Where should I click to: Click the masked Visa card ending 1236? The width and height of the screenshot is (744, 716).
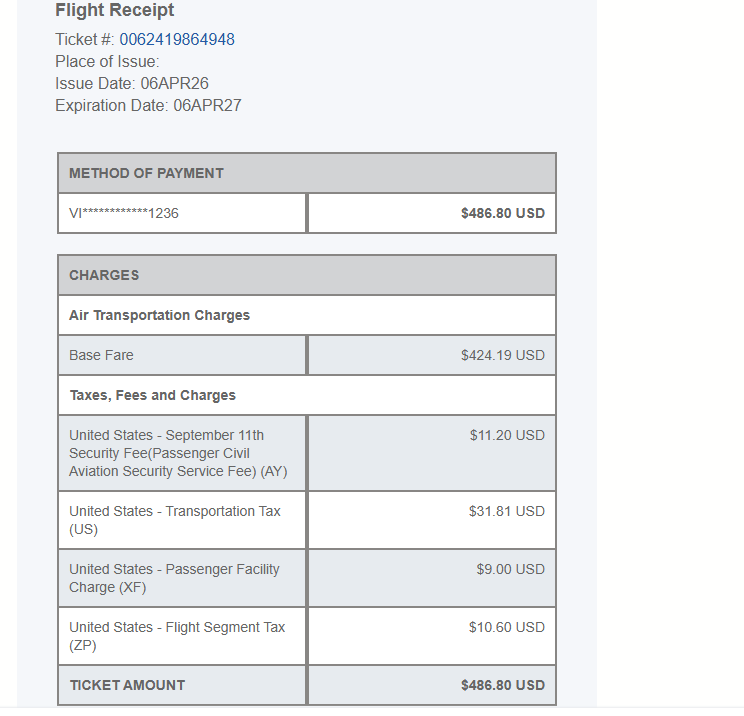pyautogui.click(x=124, y=213)
